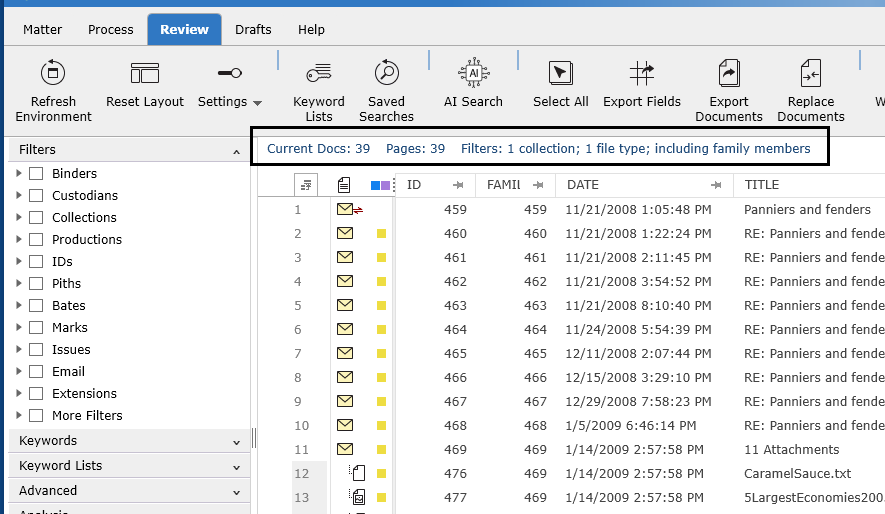Check the Binders filter checkbox

36,173
